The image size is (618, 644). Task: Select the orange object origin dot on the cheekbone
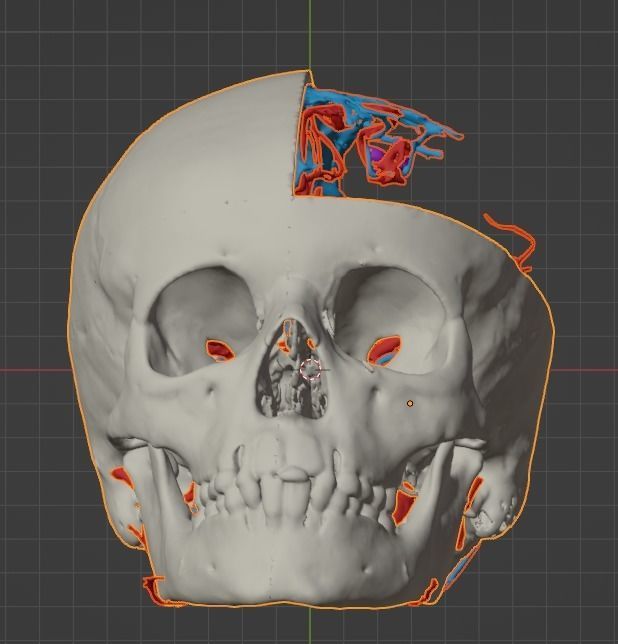(409, 404)
